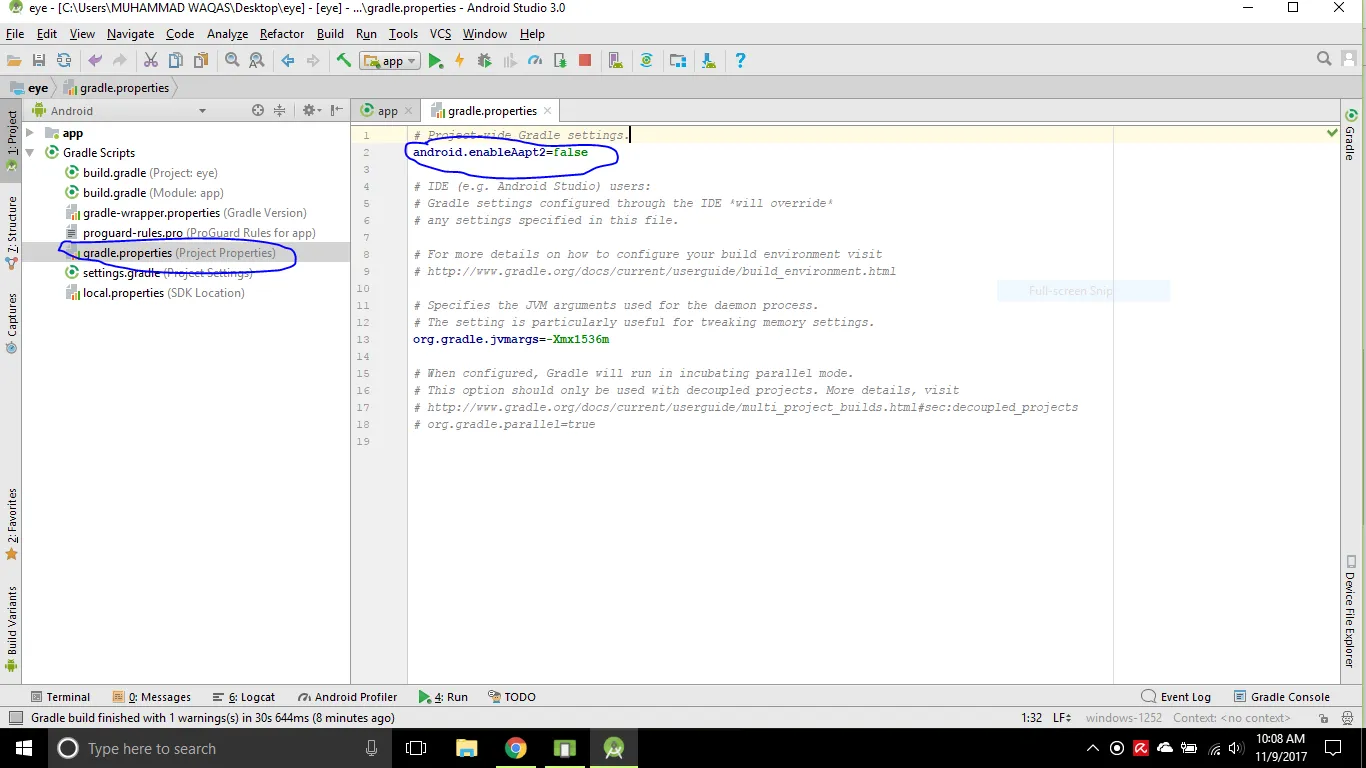1366x768 pixels.
Task: Click the Paste clipboard icon
Action: [x=201, y=61]
